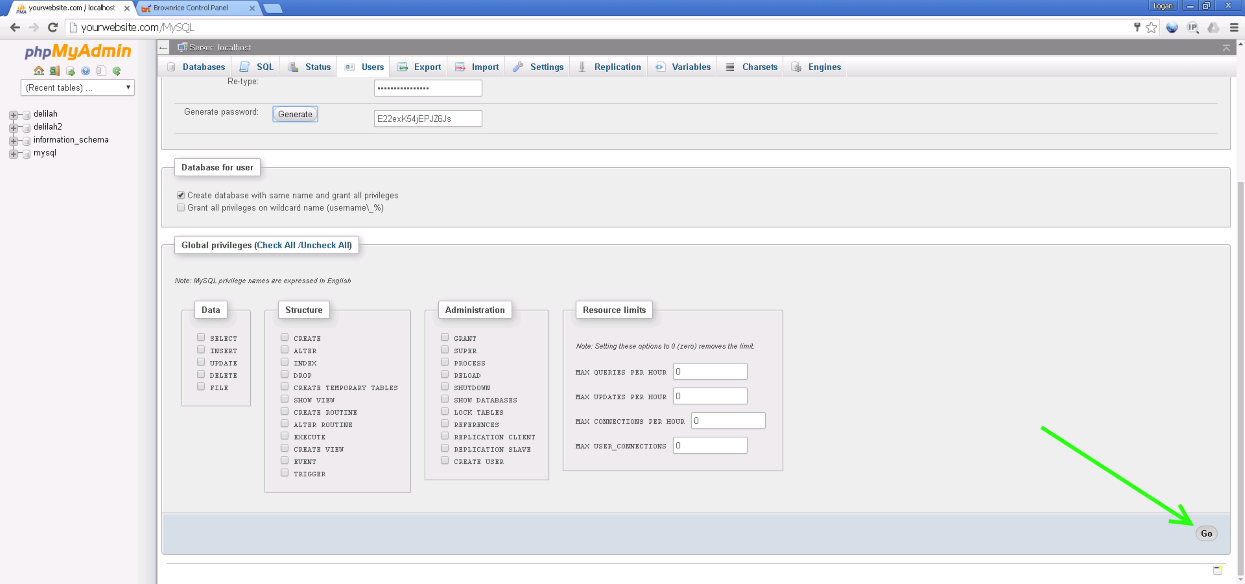Click the IP lookup extension icon

pos(1192,27)
